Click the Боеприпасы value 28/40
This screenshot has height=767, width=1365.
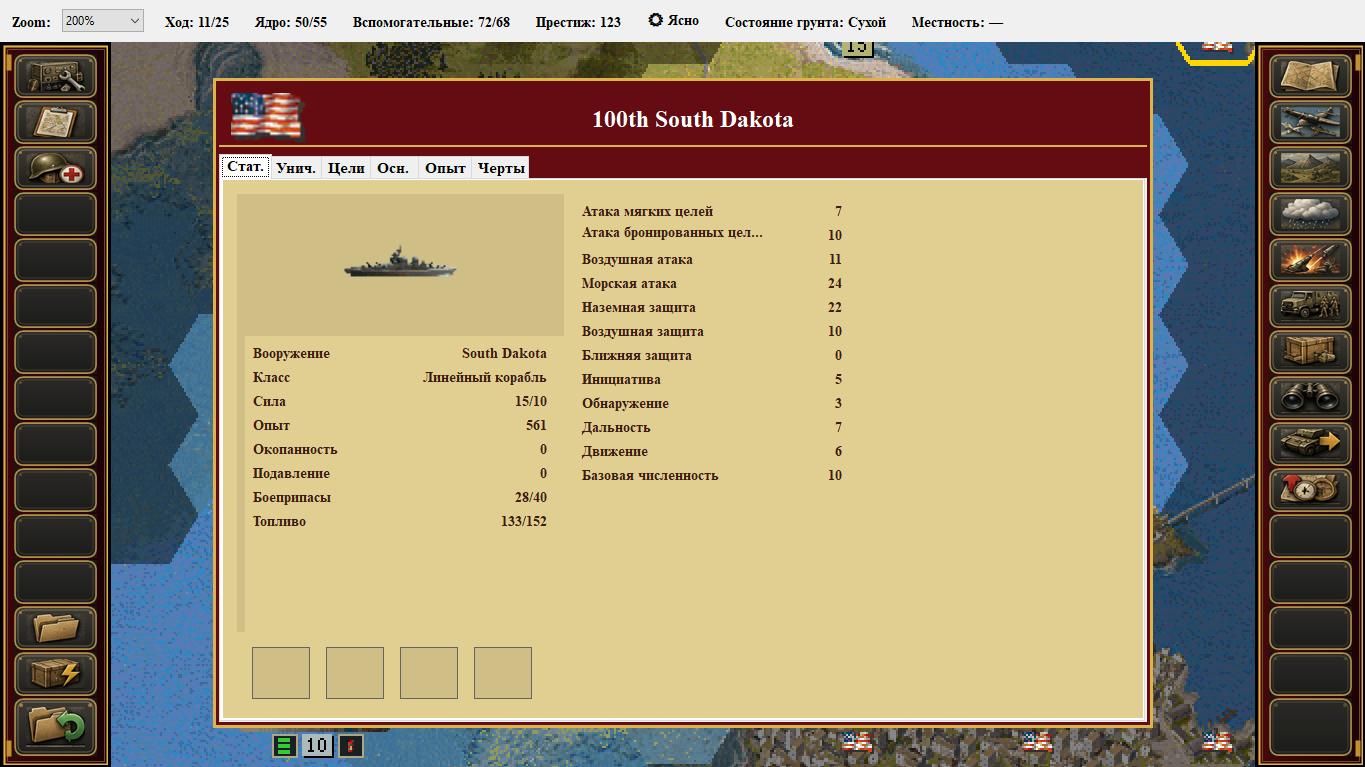(531, 498)
